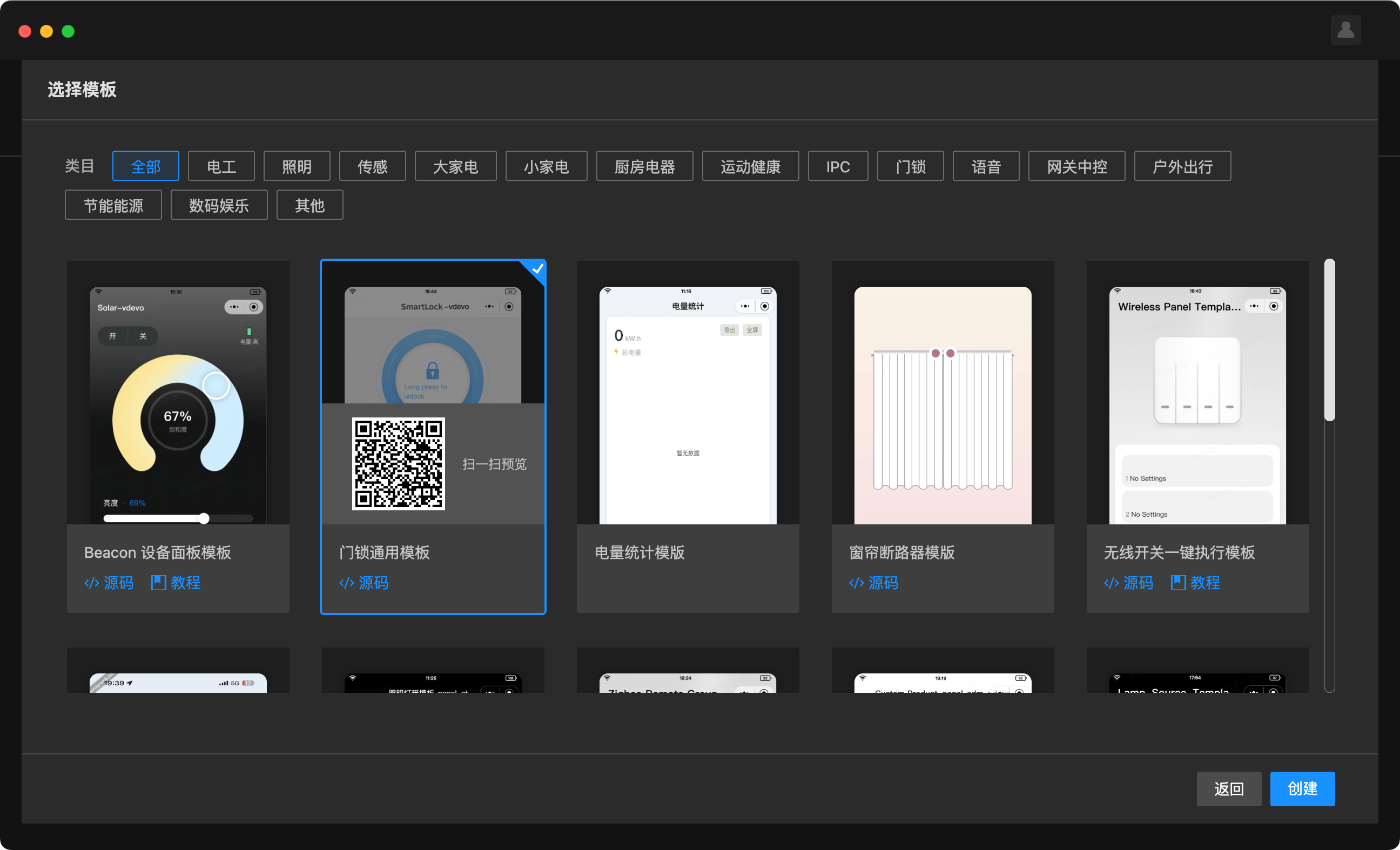The height and width of the screenshot is (850, 1400).
Task: Select the 传感 category filter
Action: pyautogui.click(x=372, y=166)
